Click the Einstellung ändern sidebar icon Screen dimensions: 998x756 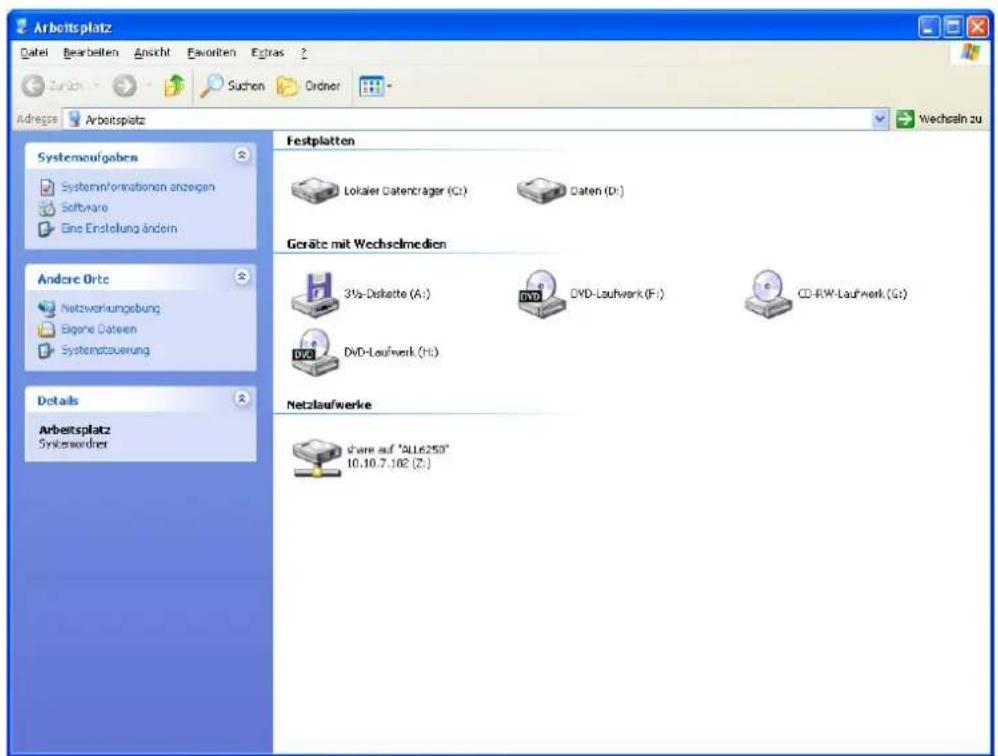tap(46, 228)
